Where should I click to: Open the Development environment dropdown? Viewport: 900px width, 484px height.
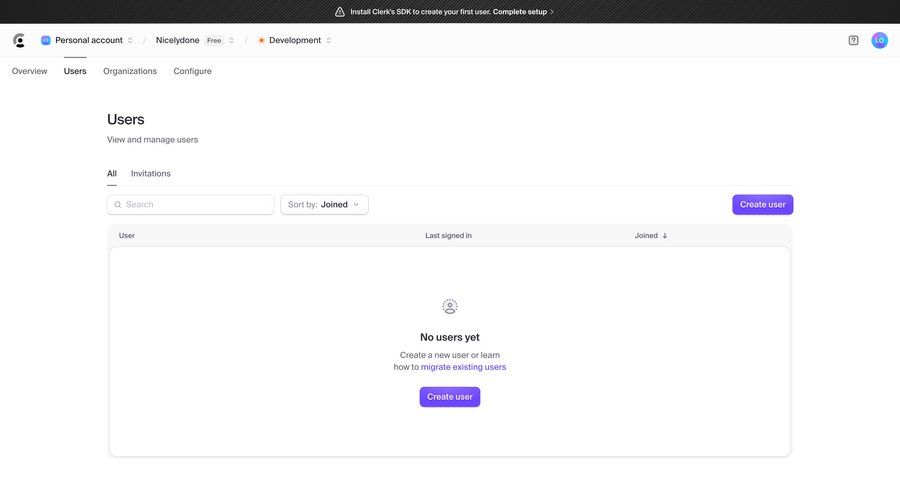[x=295, y=41]
